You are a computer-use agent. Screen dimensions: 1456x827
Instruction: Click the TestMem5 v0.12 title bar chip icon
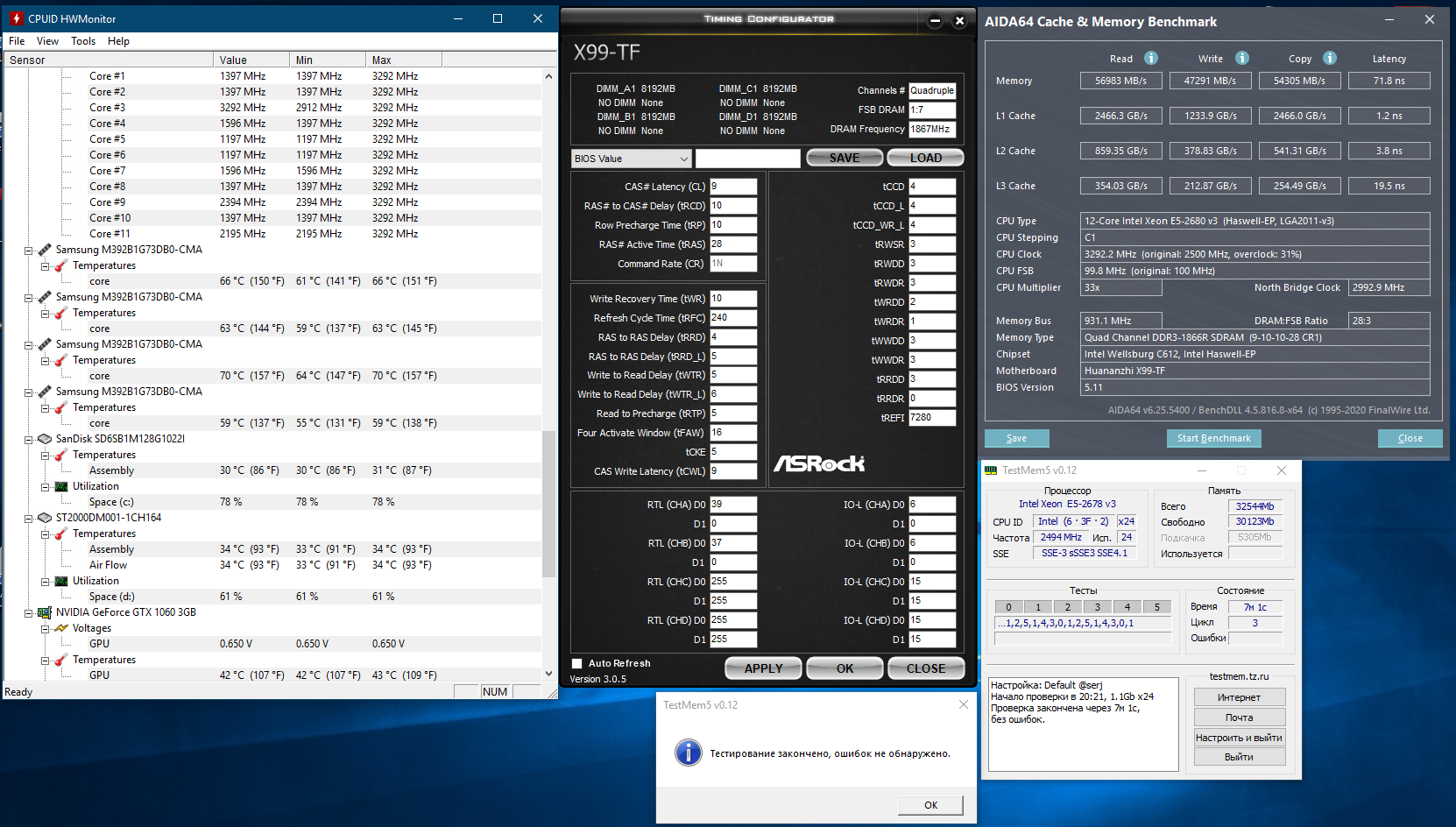pyautogui.click(x=991, y=470)
